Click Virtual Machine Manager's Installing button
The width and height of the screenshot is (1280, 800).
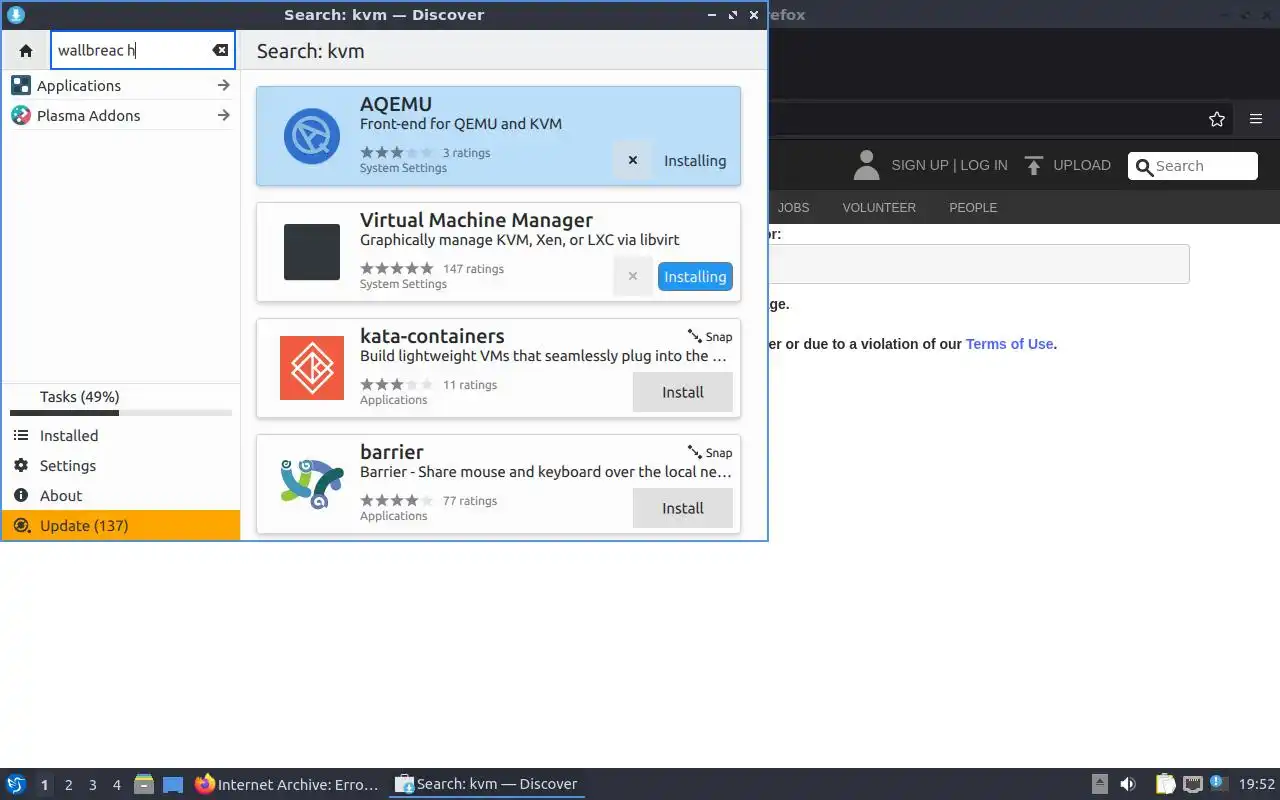tap(695, 277)
